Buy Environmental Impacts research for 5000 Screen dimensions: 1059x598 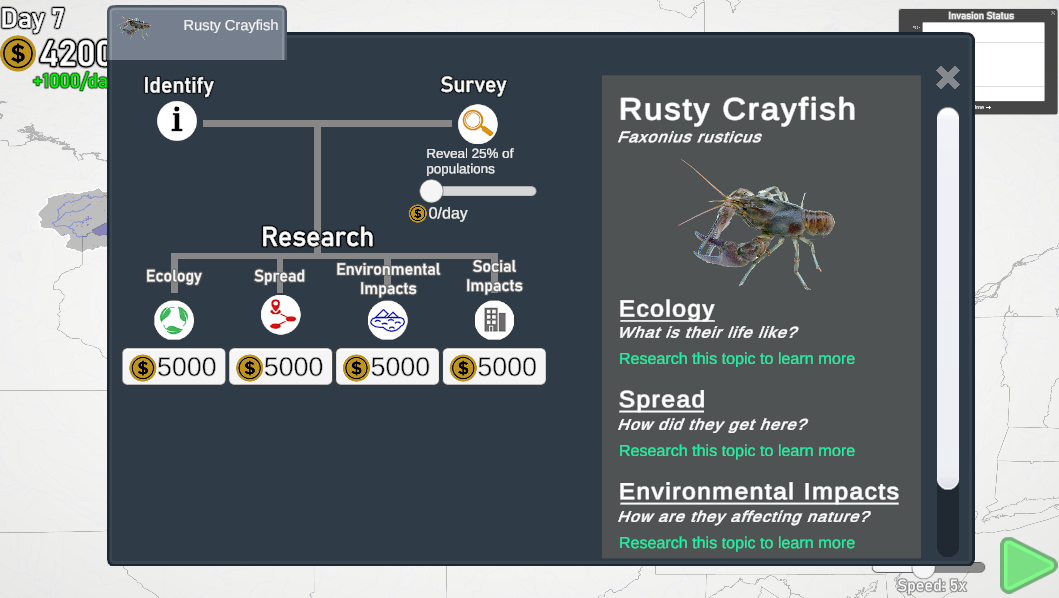click(x=387, y=367)
